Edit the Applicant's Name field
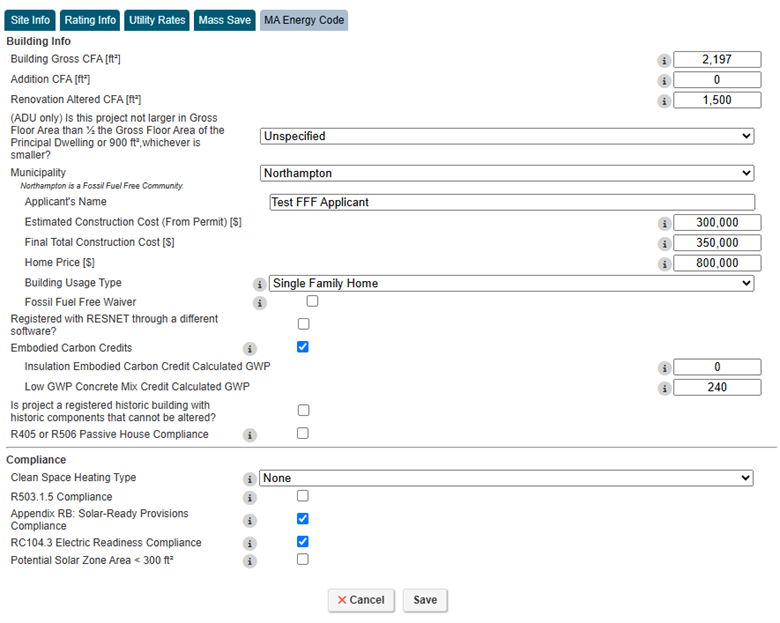This screenshot has width=780, height=623. (x=512, y=202)
